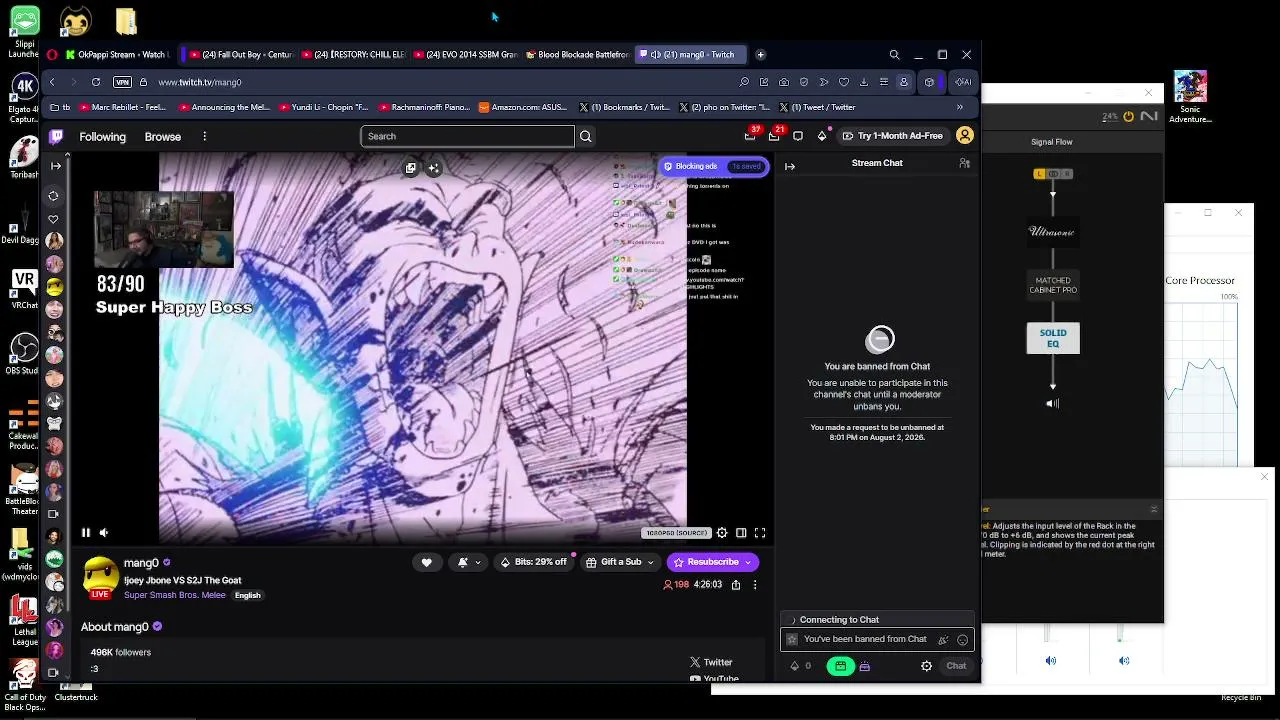Click into the Twitch search field
Image resolution: width=1280 pixels, height=720 pixels.
(467, 136)
